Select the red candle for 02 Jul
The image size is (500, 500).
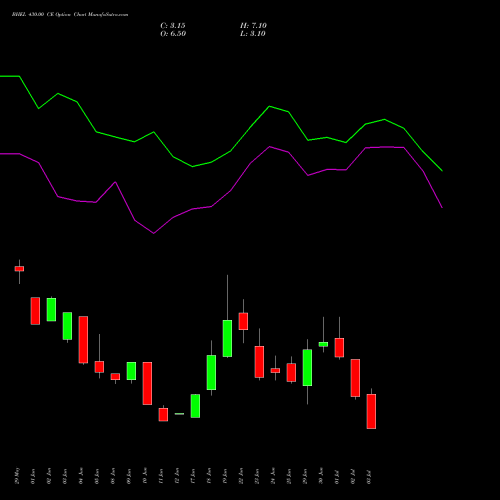coord(355,378)
